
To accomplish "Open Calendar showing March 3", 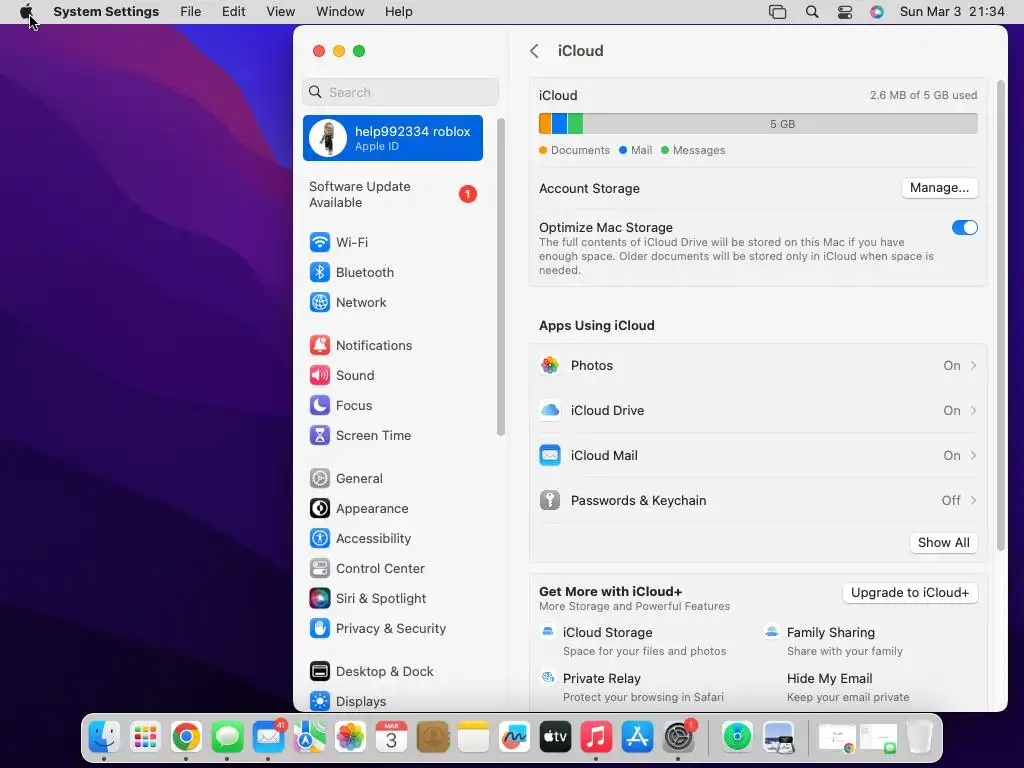I will [391, 737].
